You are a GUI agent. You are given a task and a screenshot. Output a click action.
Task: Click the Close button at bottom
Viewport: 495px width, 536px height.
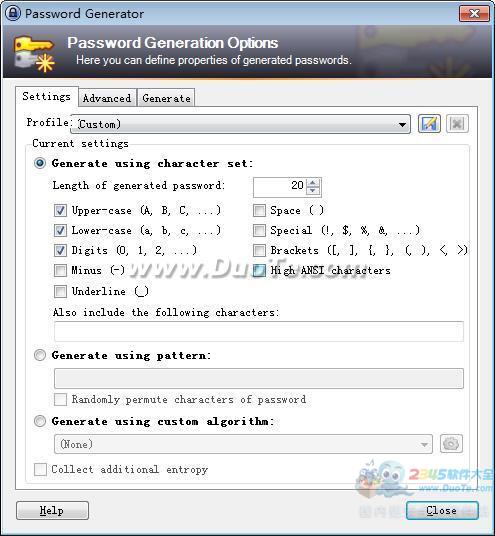point(442,510)
